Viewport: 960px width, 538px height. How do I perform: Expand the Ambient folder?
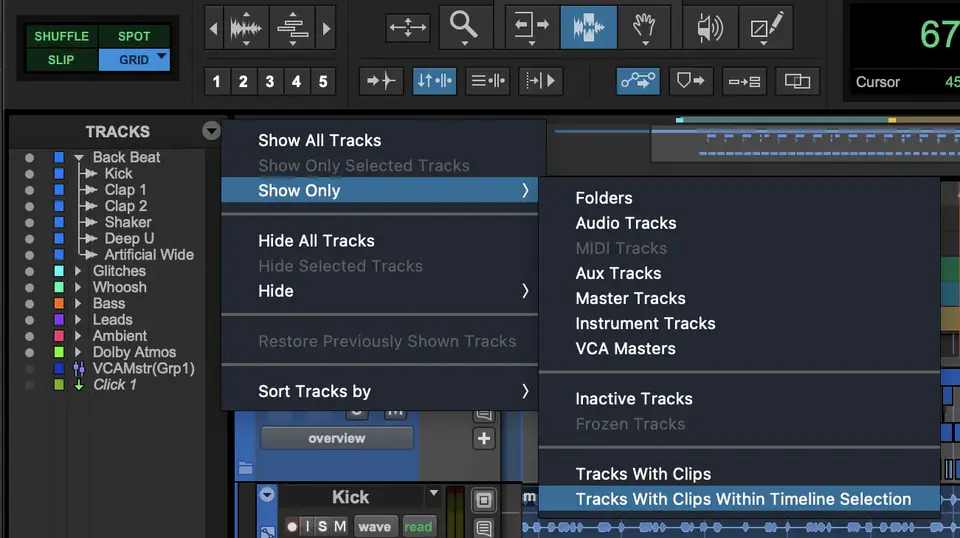(78, 335)
